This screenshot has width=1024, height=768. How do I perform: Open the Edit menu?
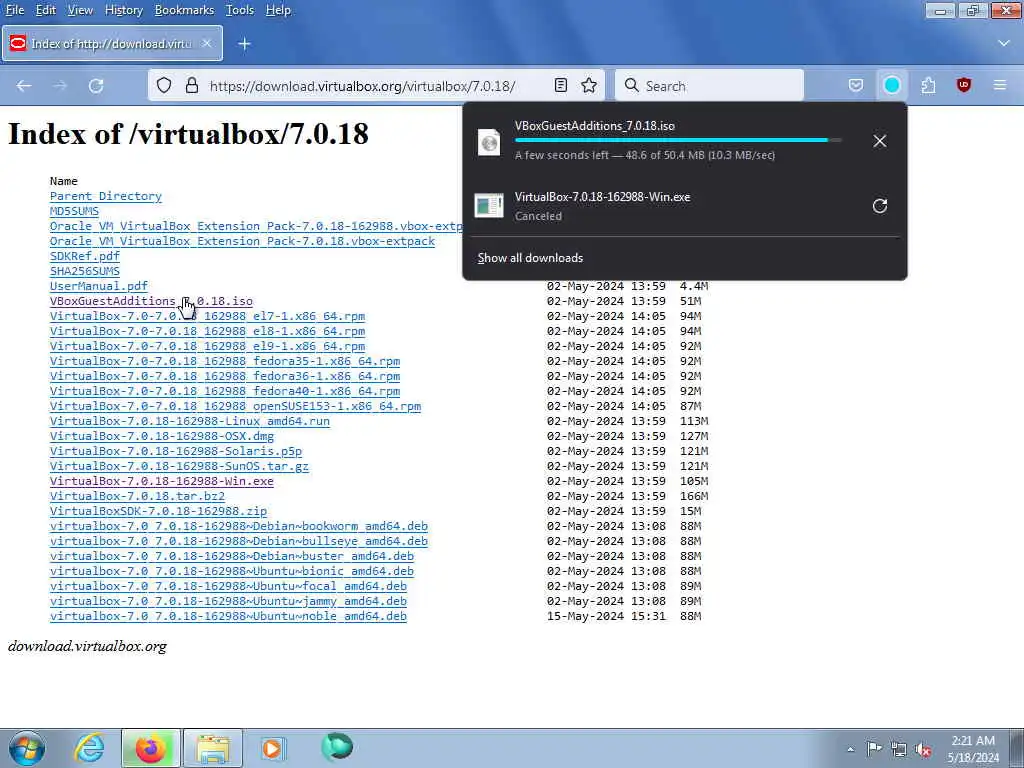tap(45, 10)
